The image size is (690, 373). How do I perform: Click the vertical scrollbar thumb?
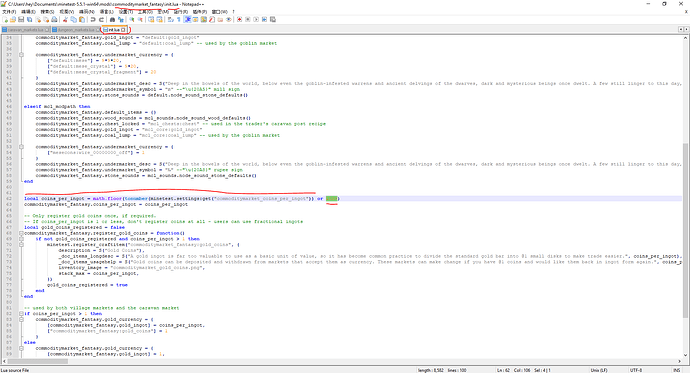coord(685,230)
